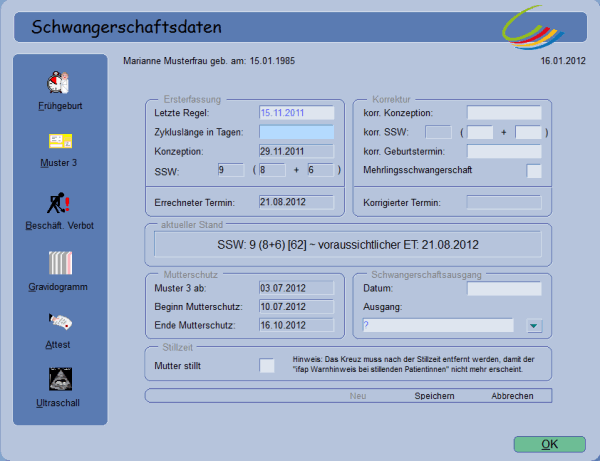This screenshot has height=461, width=600.
Task: Click the Muster 3 form icon
Action: (x=60, y=141)
